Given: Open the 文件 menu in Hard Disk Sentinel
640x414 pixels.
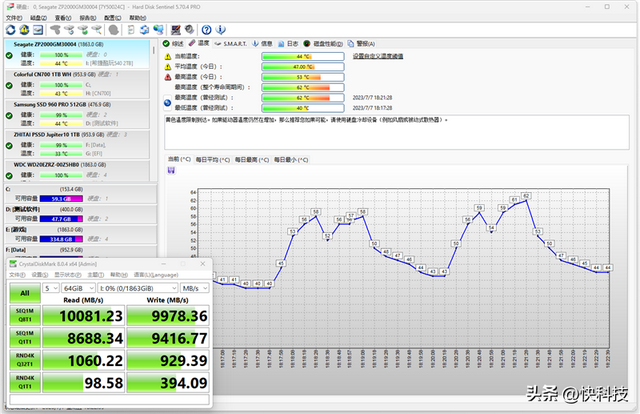Looking at the screenshot, I should tap(13, 16).
